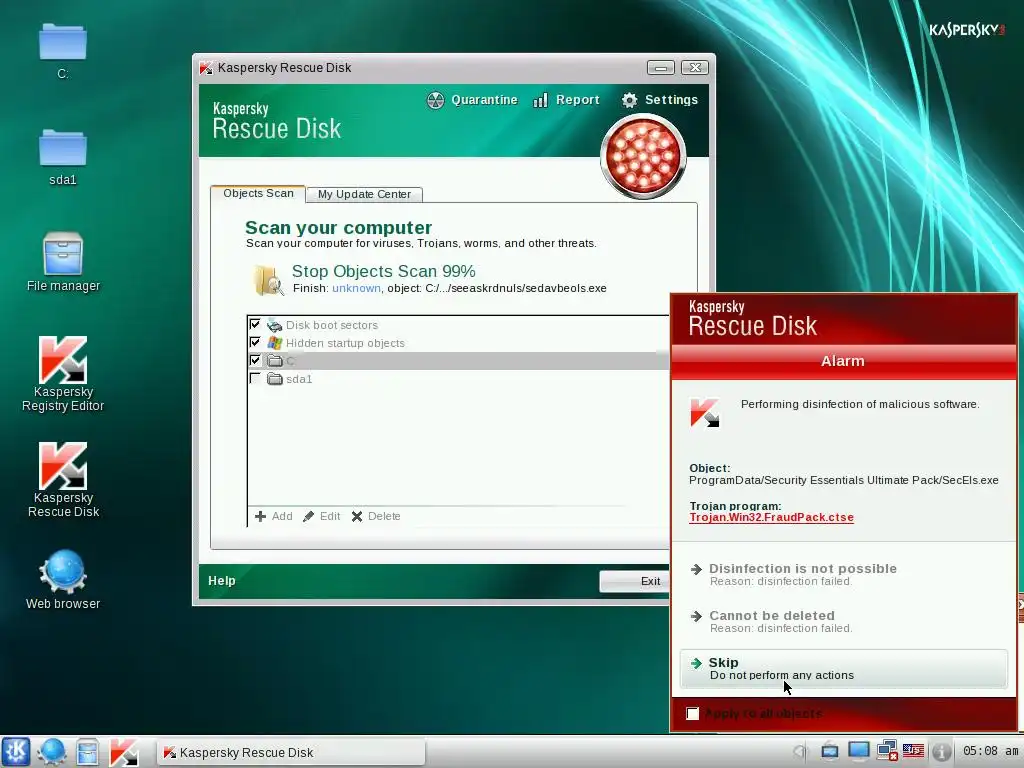Click Edit scan object button
The height and width of the screenshot is (768, 1024).
click(321, 516)
